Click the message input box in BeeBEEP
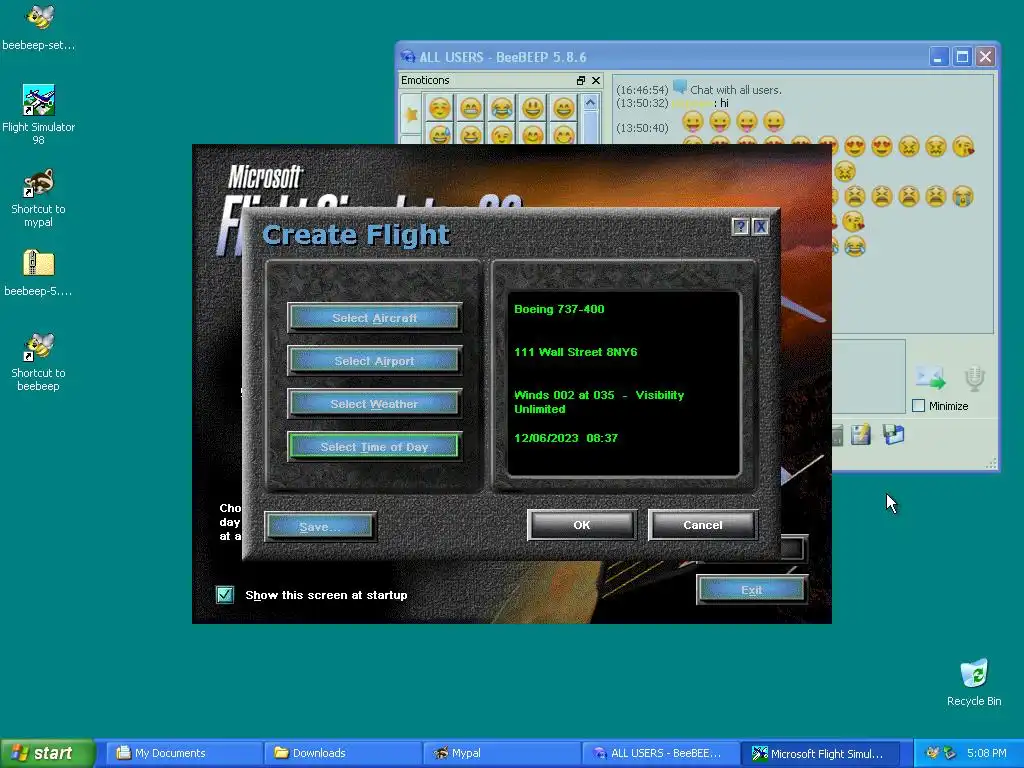The image size is (1024, 768). 869,376
